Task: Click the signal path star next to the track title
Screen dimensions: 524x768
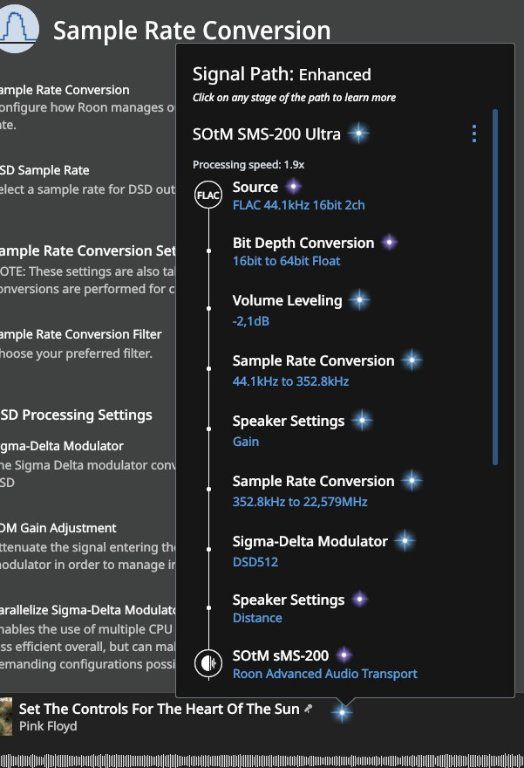Action: coord(342,712)
